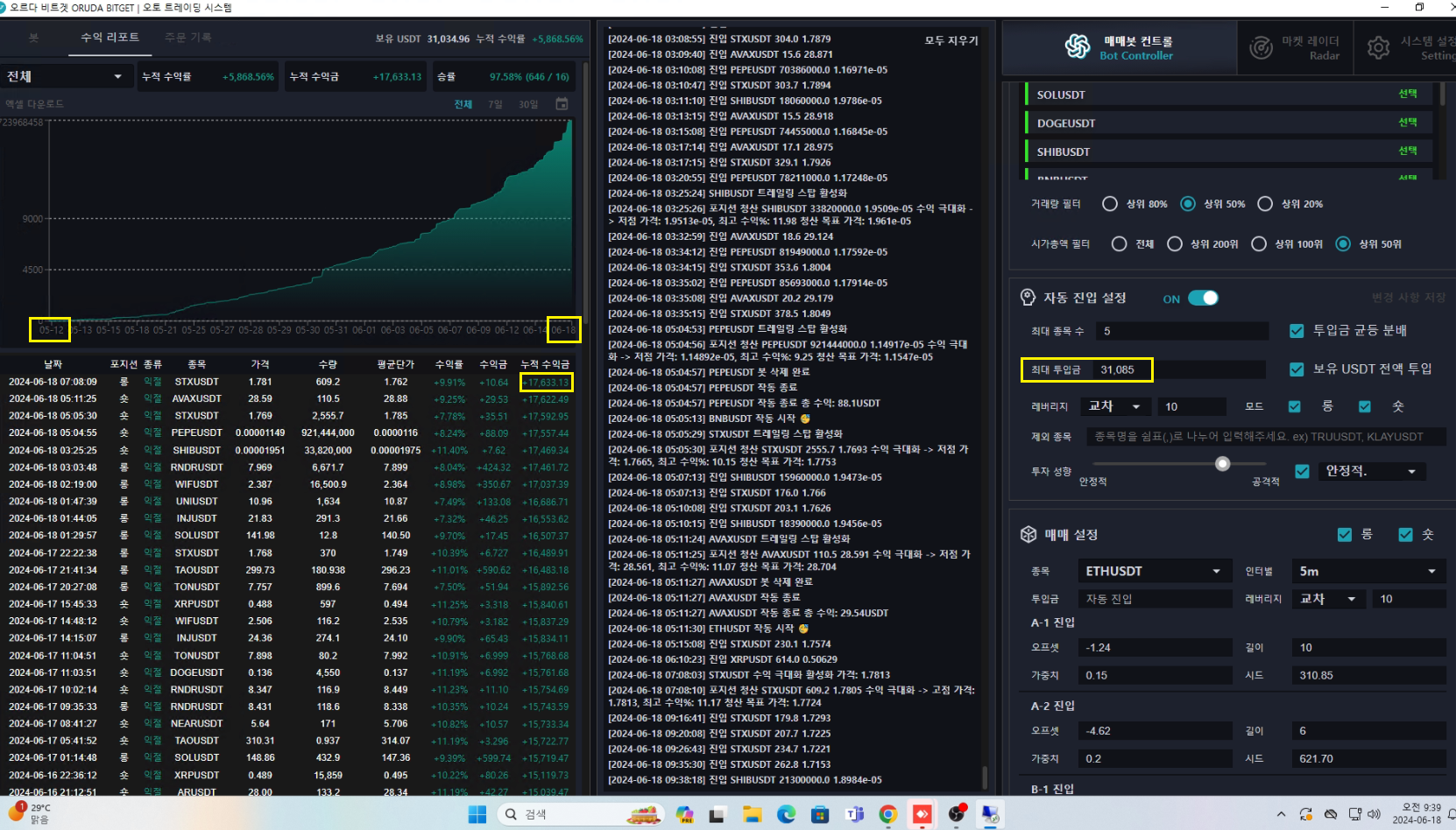Open Task View in the taskbar
1456x830 pixels.
(717, 814)
